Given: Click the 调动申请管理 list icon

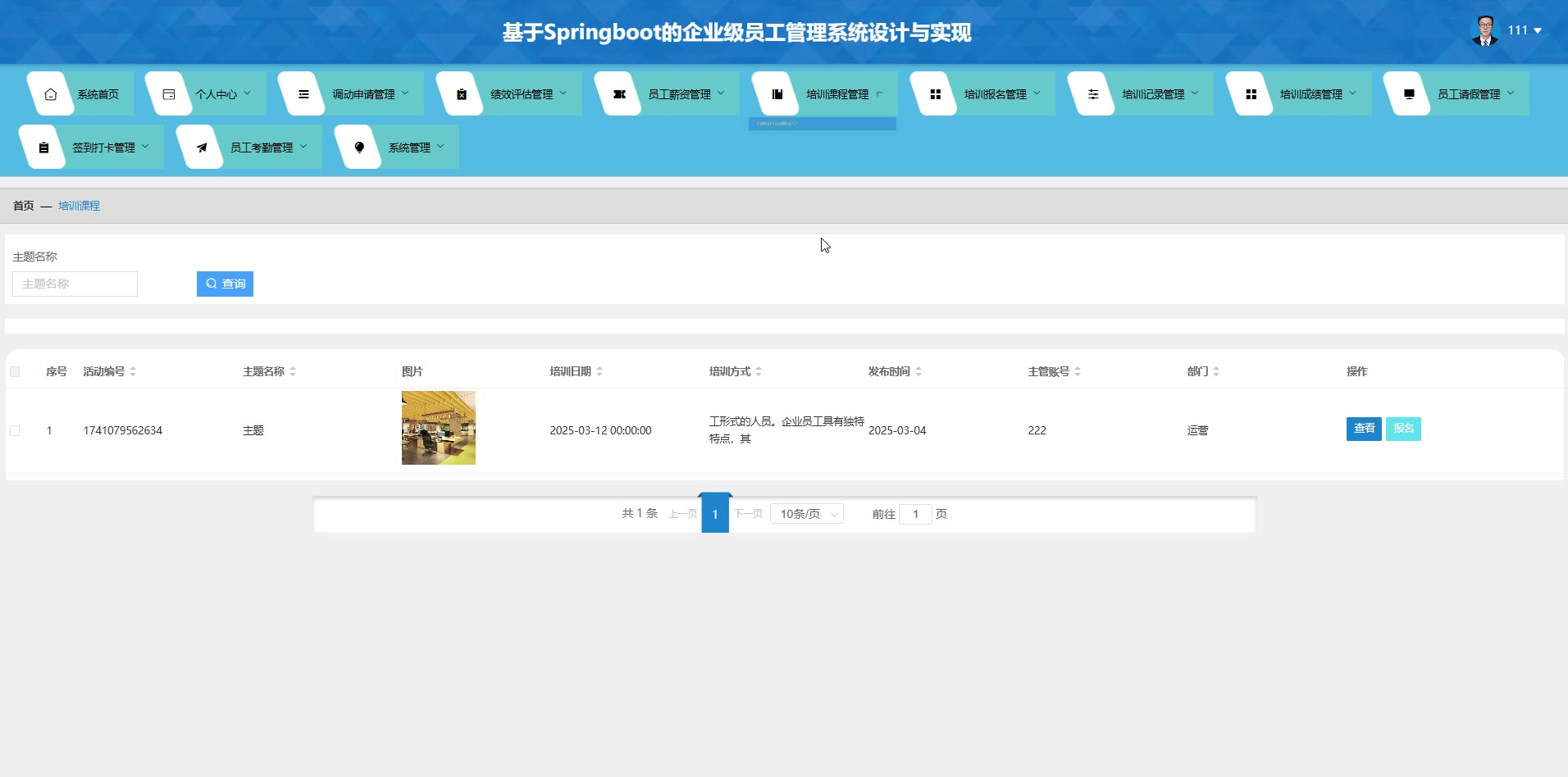Looking at the screenshot, I should pos(303,94).
